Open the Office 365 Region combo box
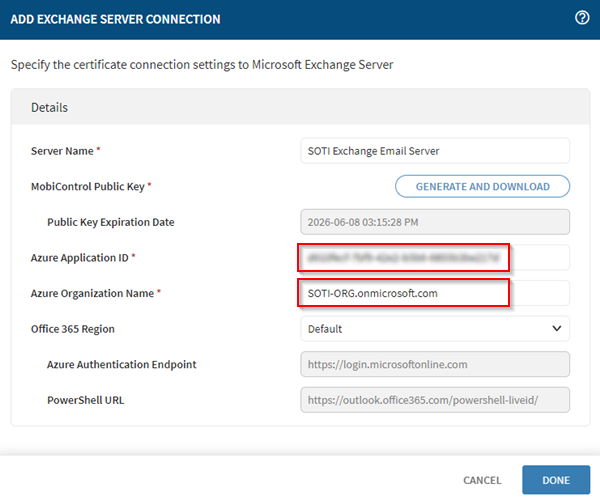The image size is (600, 500). pos(434,328)
